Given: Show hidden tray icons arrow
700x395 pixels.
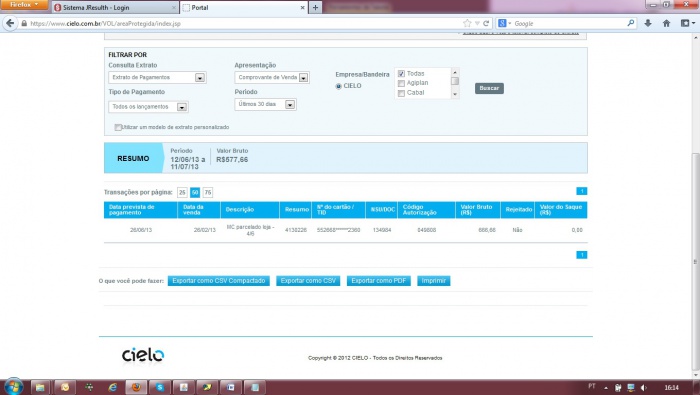Looking at the screenshot, I should [606, 388].
